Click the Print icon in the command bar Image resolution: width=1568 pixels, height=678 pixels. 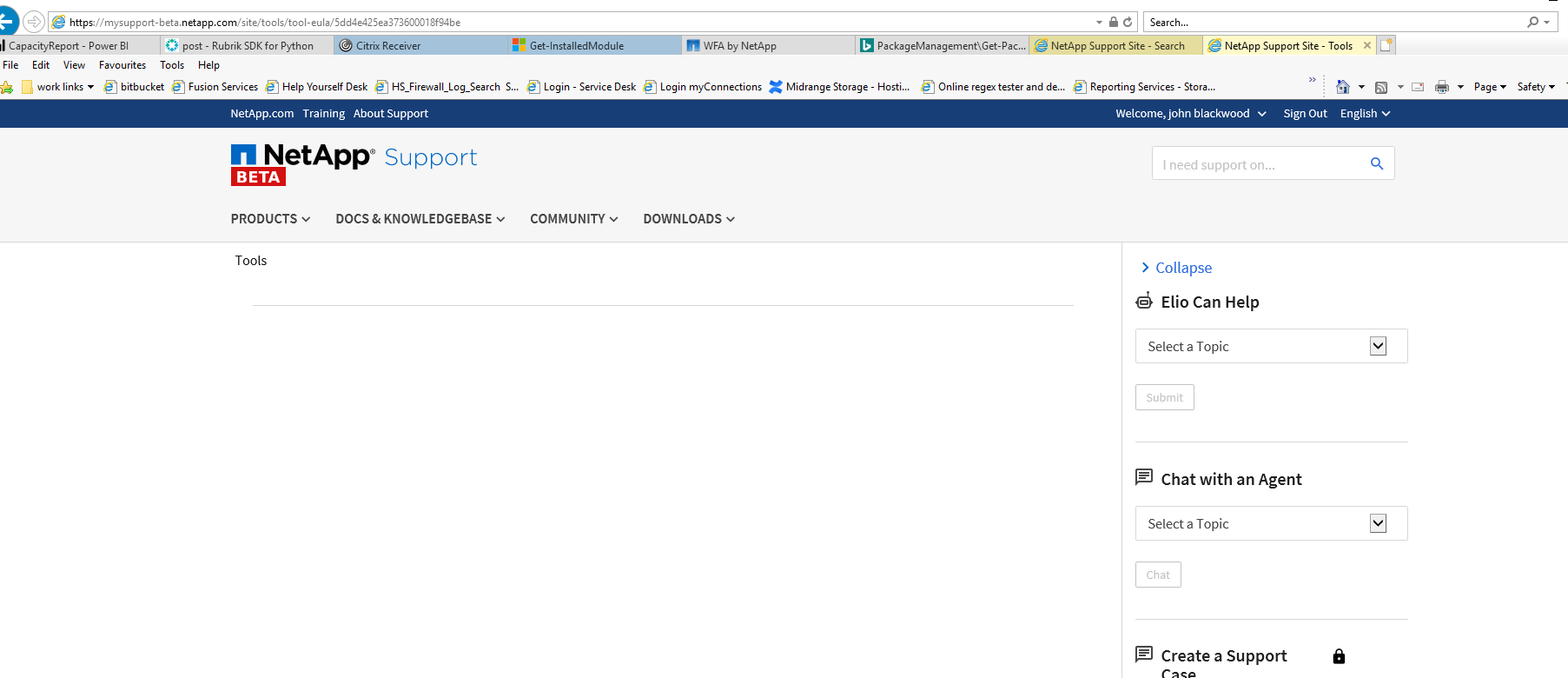click(x=1442, y=87)
